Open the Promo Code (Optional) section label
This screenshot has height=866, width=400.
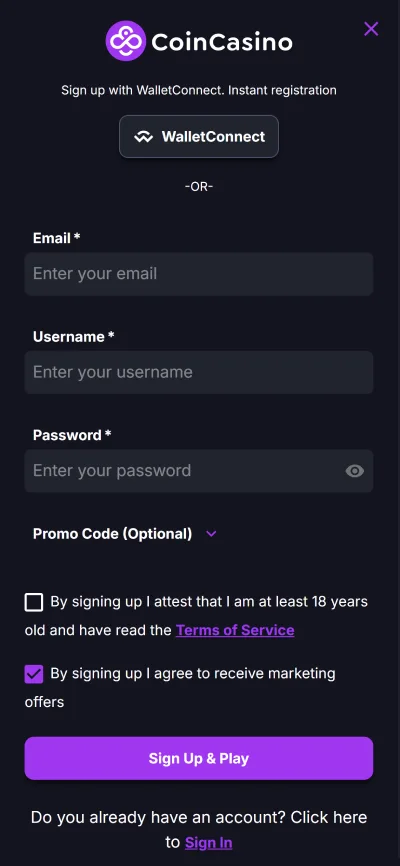click(113, 534)
